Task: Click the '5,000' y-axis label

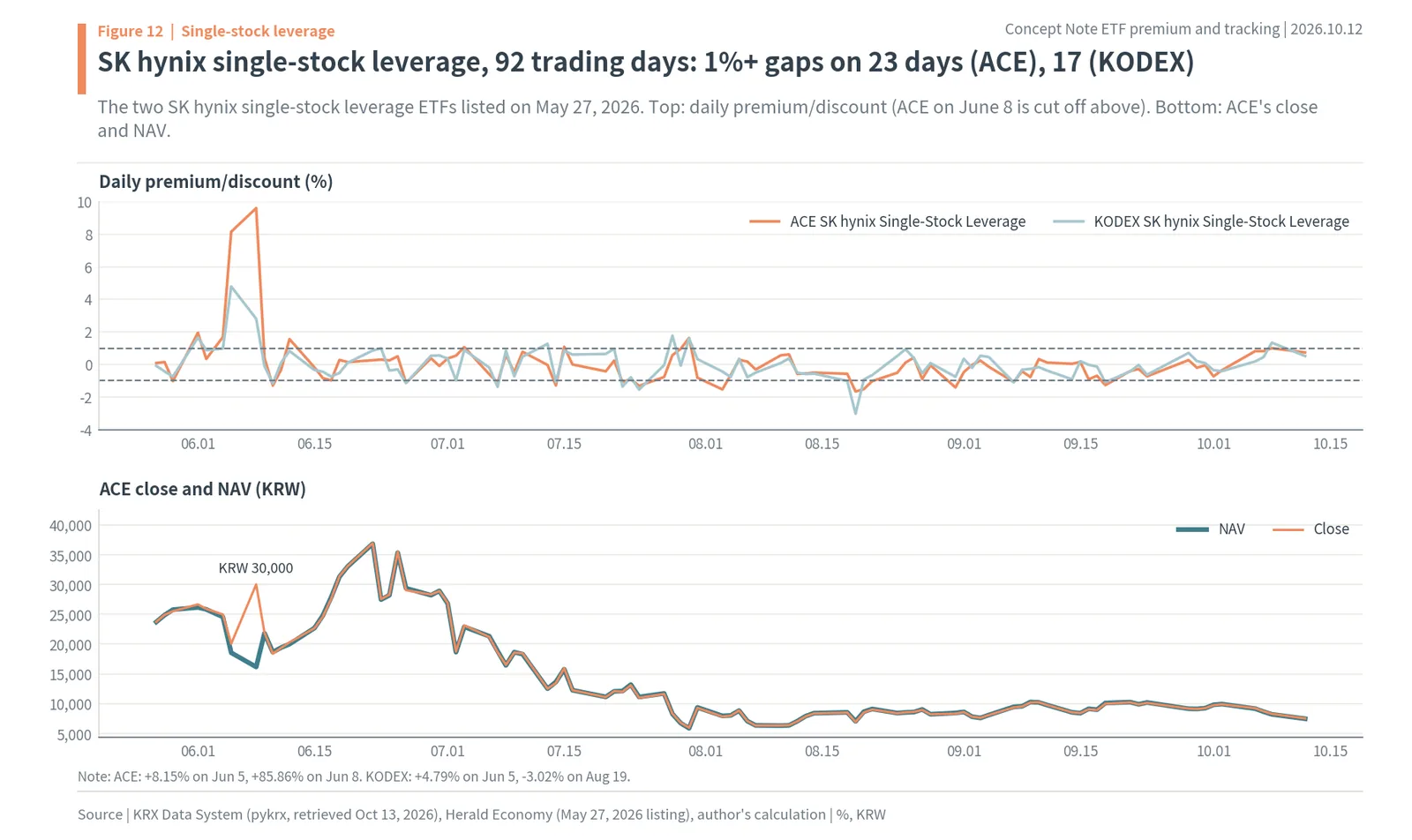Action: [x=74, y=735]
